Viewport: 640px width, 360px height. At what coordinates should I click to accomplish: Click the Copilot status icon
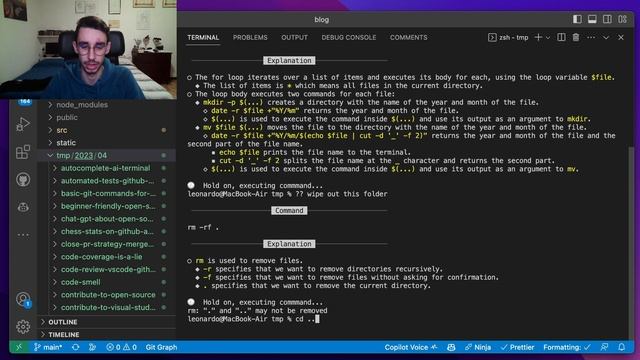tap(451, 347)
